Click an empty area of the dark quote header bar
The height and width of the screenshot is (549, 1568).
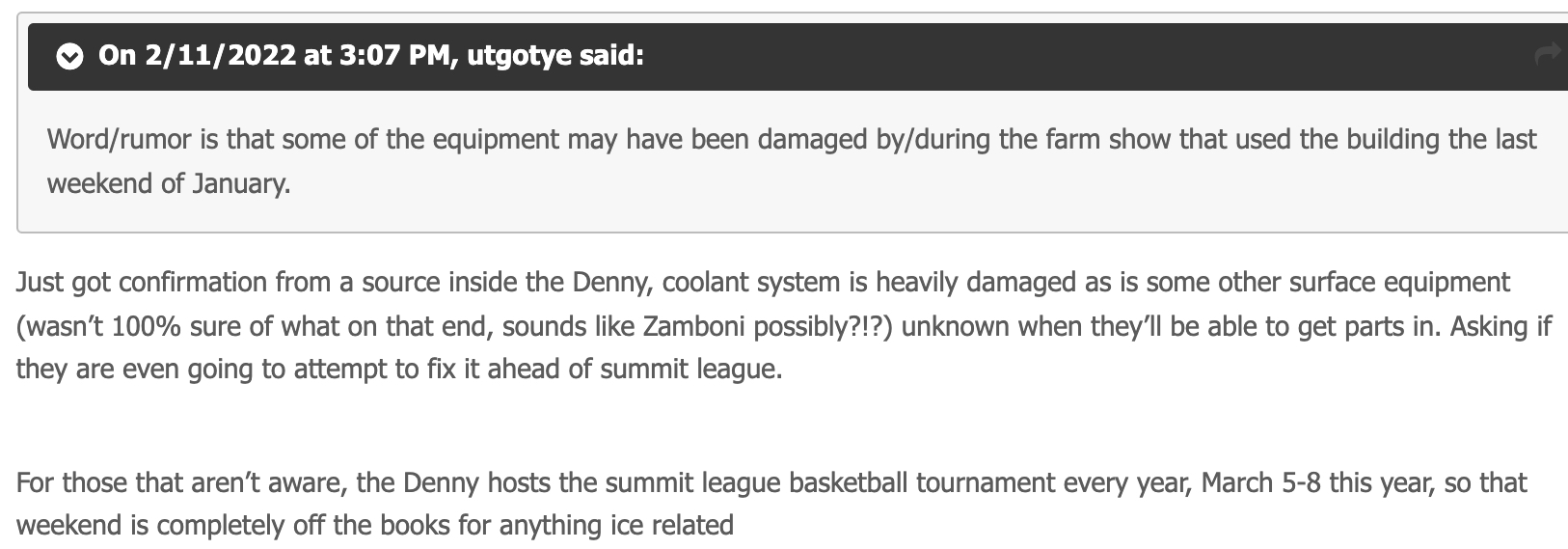coord(1061,57)
